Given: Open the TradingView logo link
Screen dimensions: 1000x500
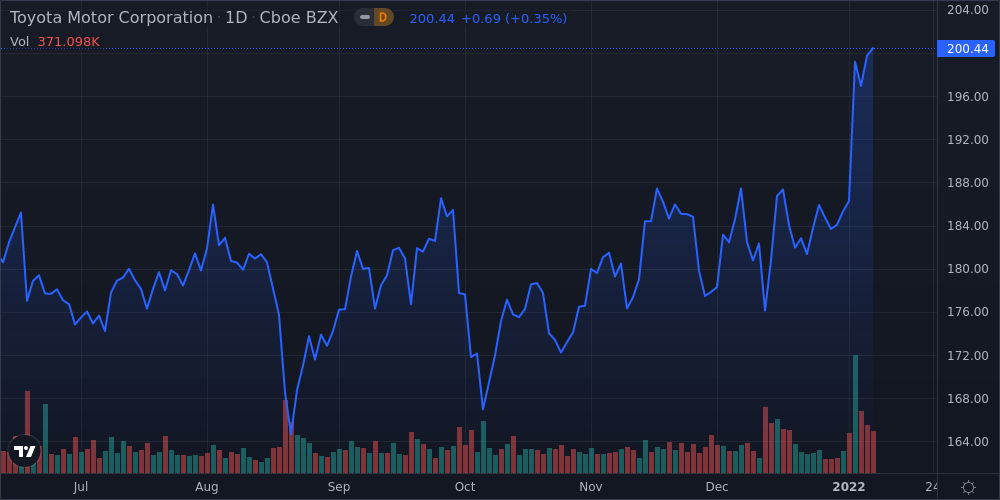Looking at the screenshot, I should coord(25,452).
